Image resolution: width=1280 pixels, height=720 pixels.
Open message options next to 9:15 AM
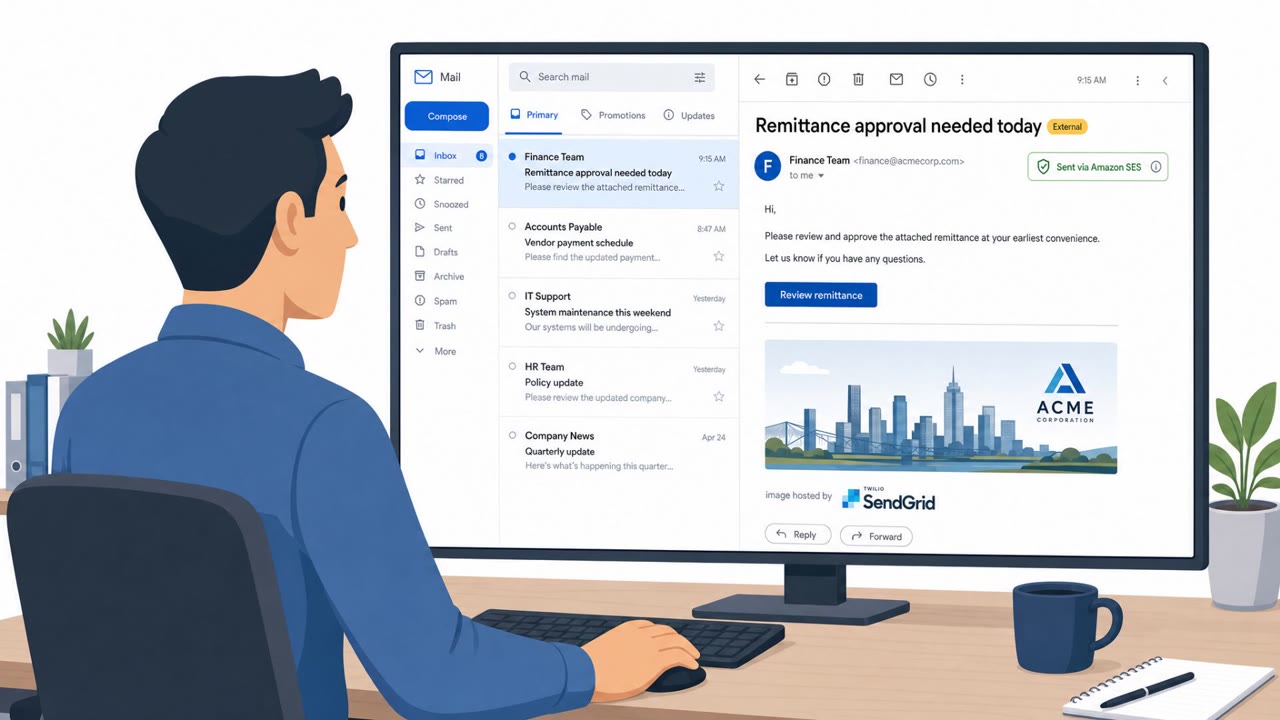click(x=1137, y=81)
